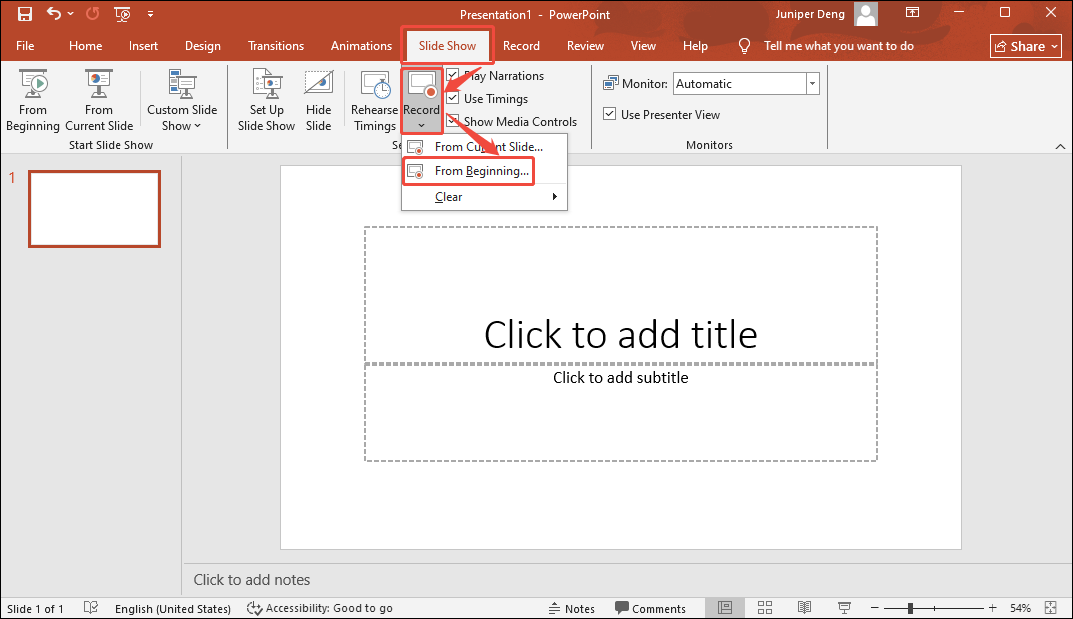Click Set Up Slide Show
This screenshot has height=619, width=1073.
pyautogui.click(x=266, y=99)
